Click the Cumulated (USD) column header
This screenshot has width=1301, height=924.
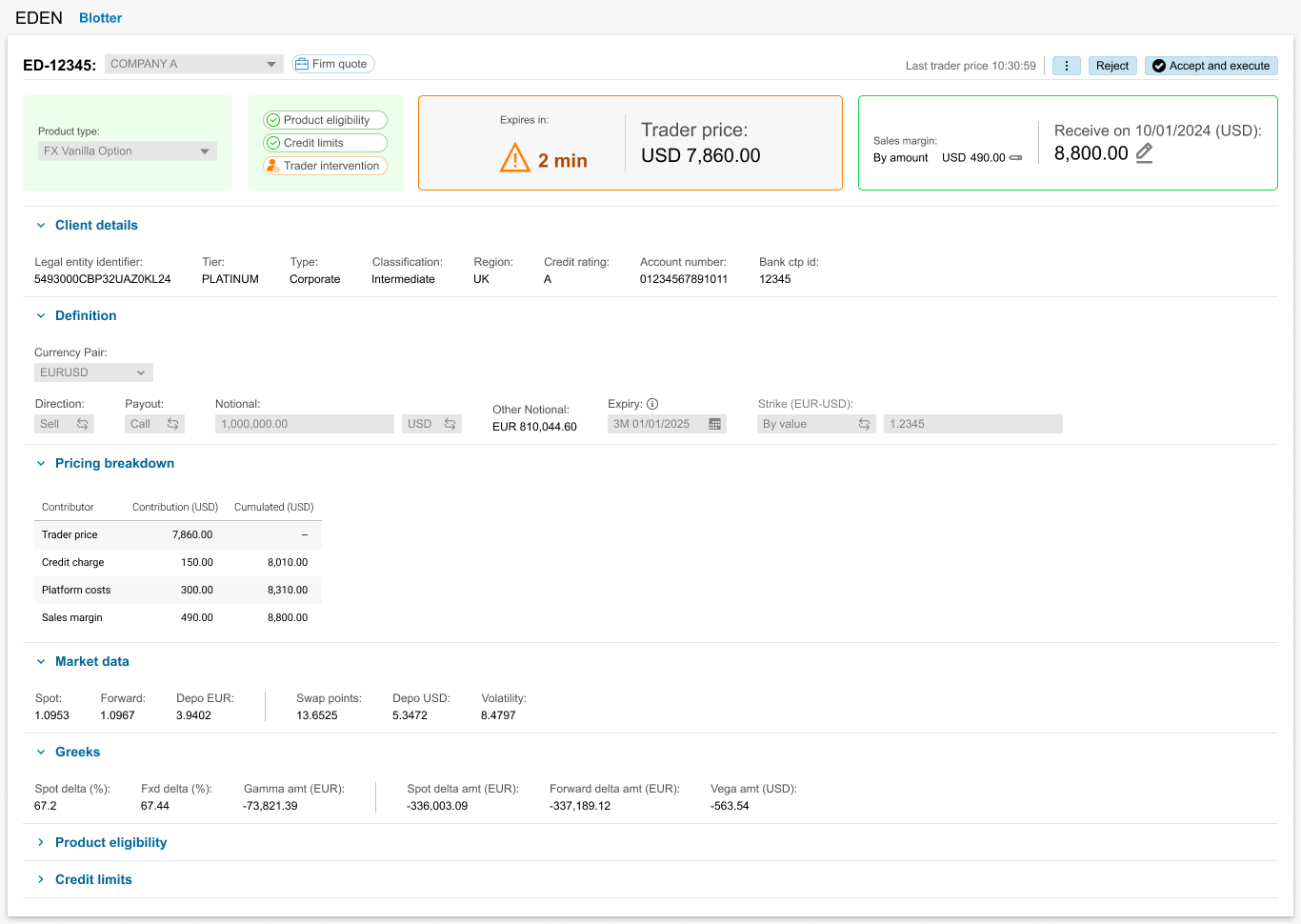click(x=274, y=507)
